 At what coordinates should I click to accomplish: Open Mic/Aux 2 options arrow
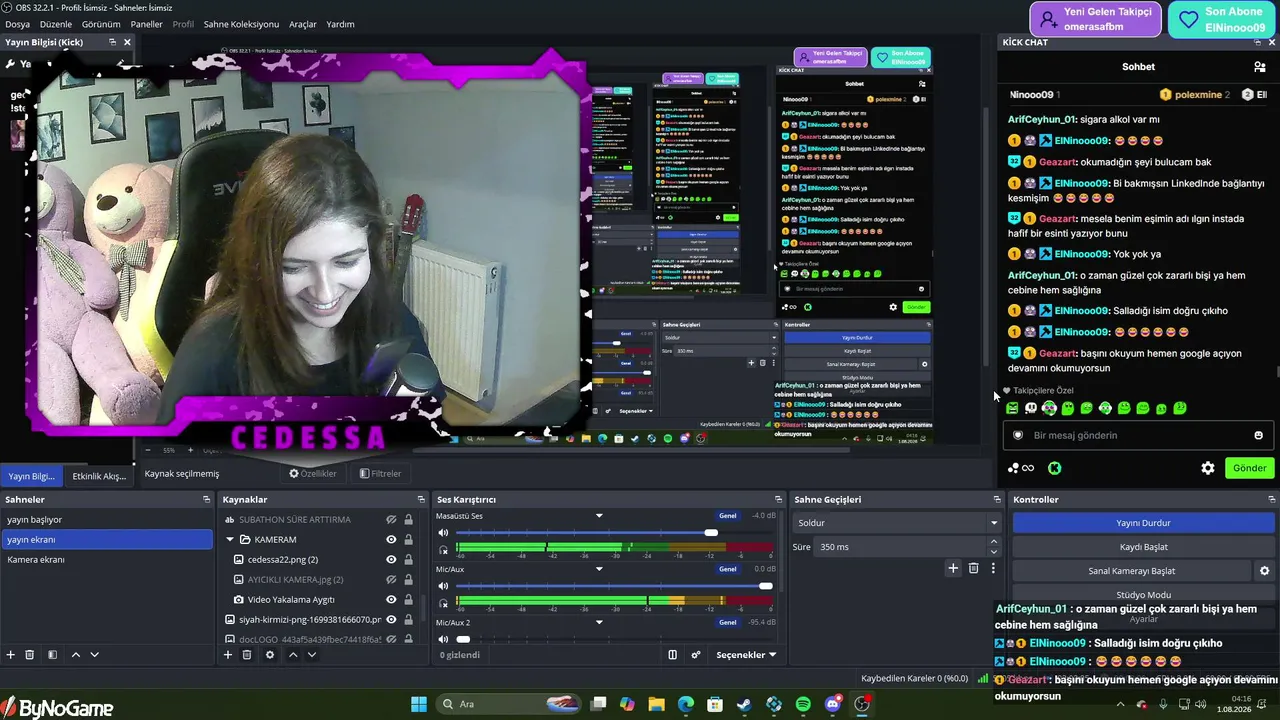pyautogui.click(x=599, y=622)
